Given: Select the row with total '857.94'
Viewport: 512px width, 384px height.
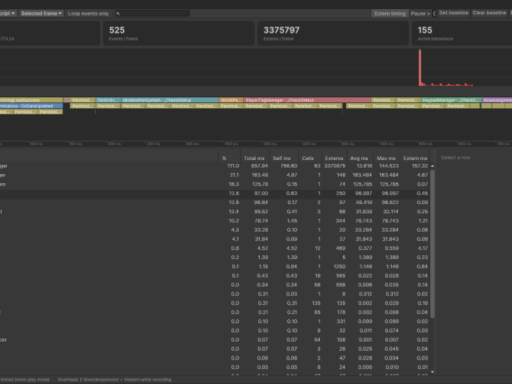Looking at the screenshot, I should click(215, 166).
